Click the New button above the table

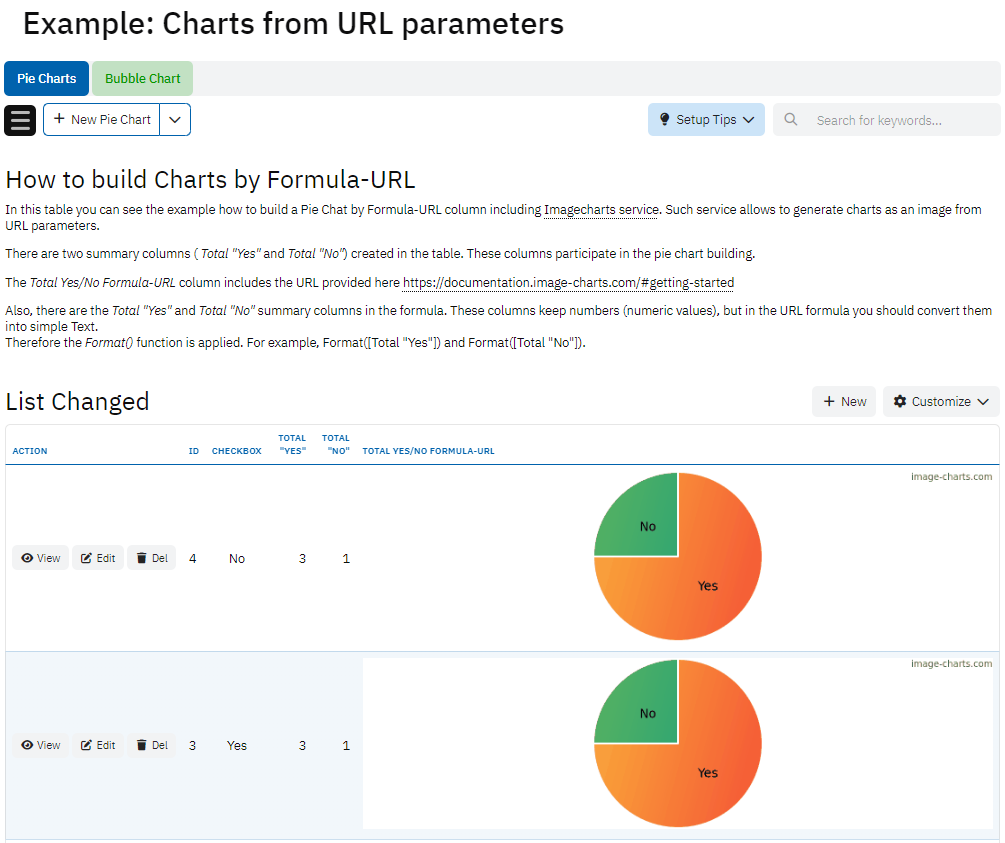[844, 402]
